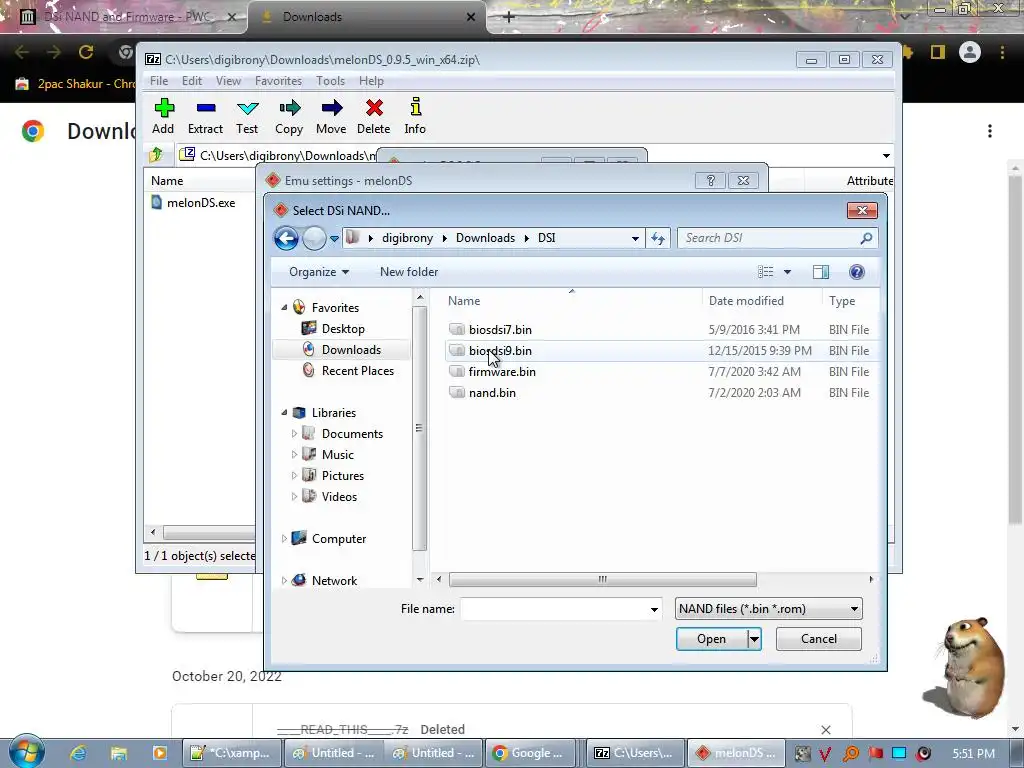
Task: Open 7-Zip Tools menu
Action: coord(330,81)
